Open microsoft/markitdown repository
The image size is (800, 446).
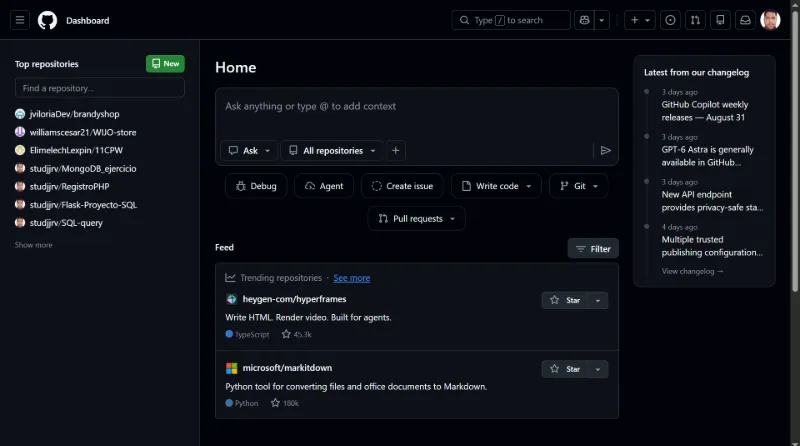287,368
